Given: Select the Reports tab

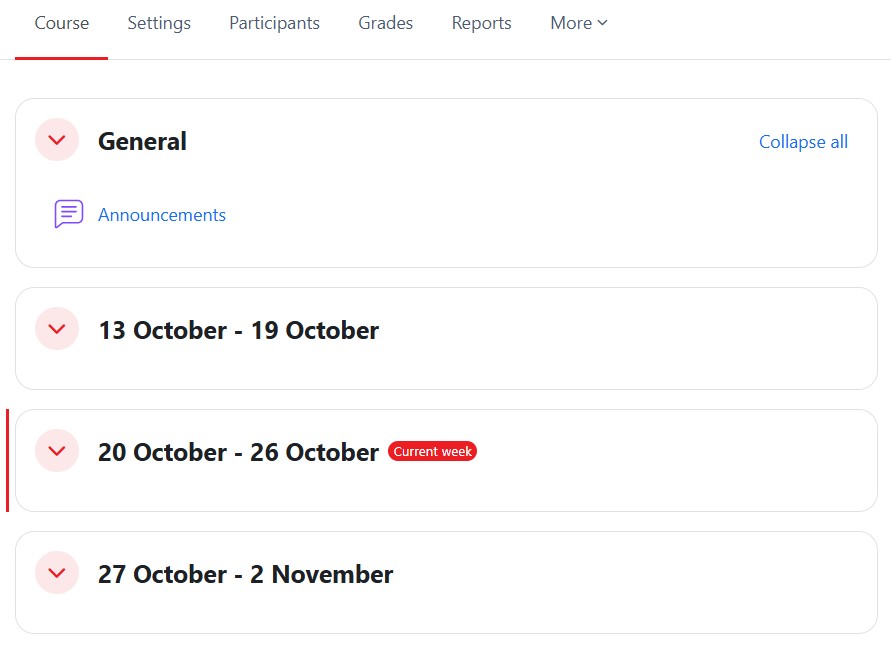Looking at the screenshot, I should click(x=481, y=23).
